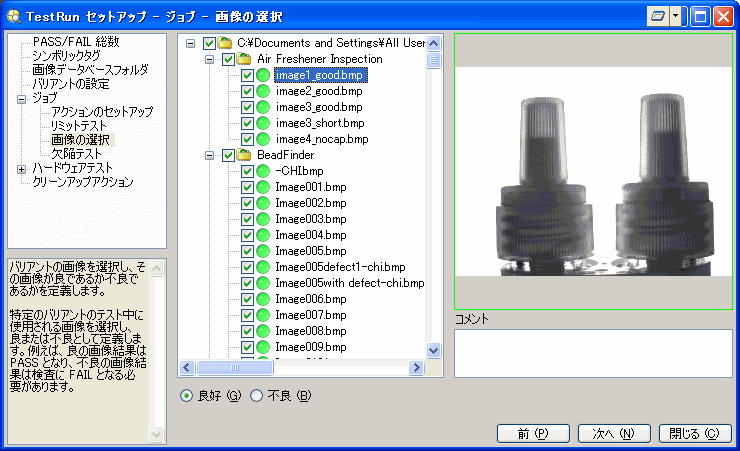Collapse the Air Freshener Inspection folder
This screenshot has height=451, width=740.
[x=210, y=59]
